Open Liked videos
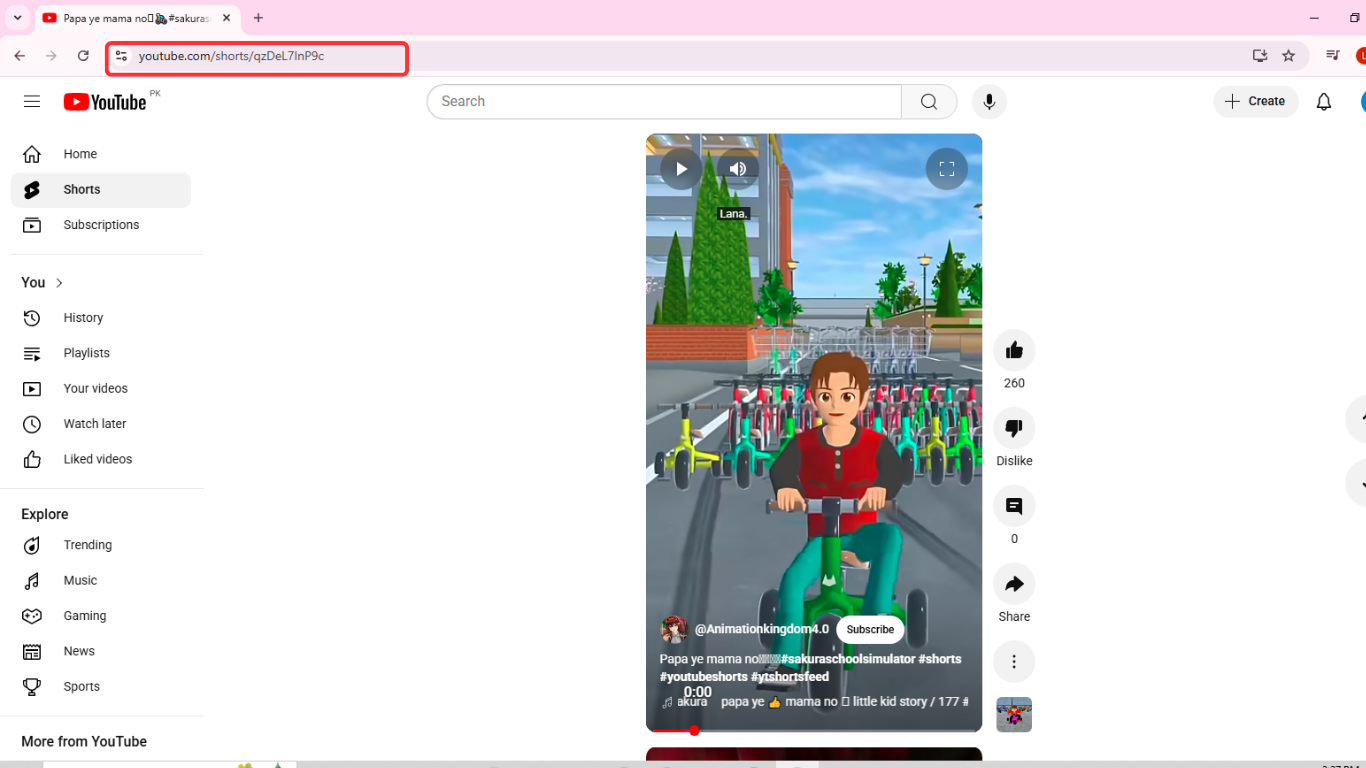 point(100,459)
